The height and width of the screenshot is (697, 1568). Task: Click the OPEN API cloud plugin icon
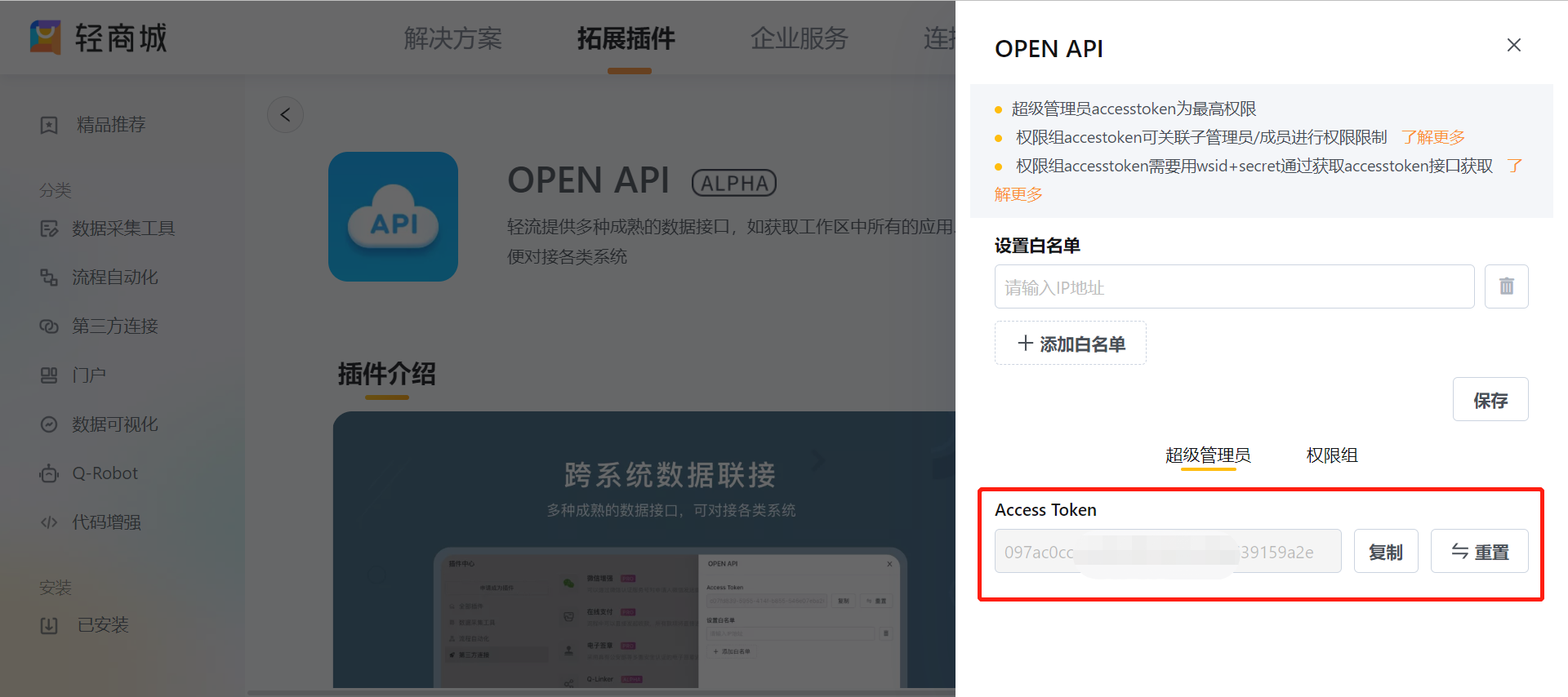point(393,217)
